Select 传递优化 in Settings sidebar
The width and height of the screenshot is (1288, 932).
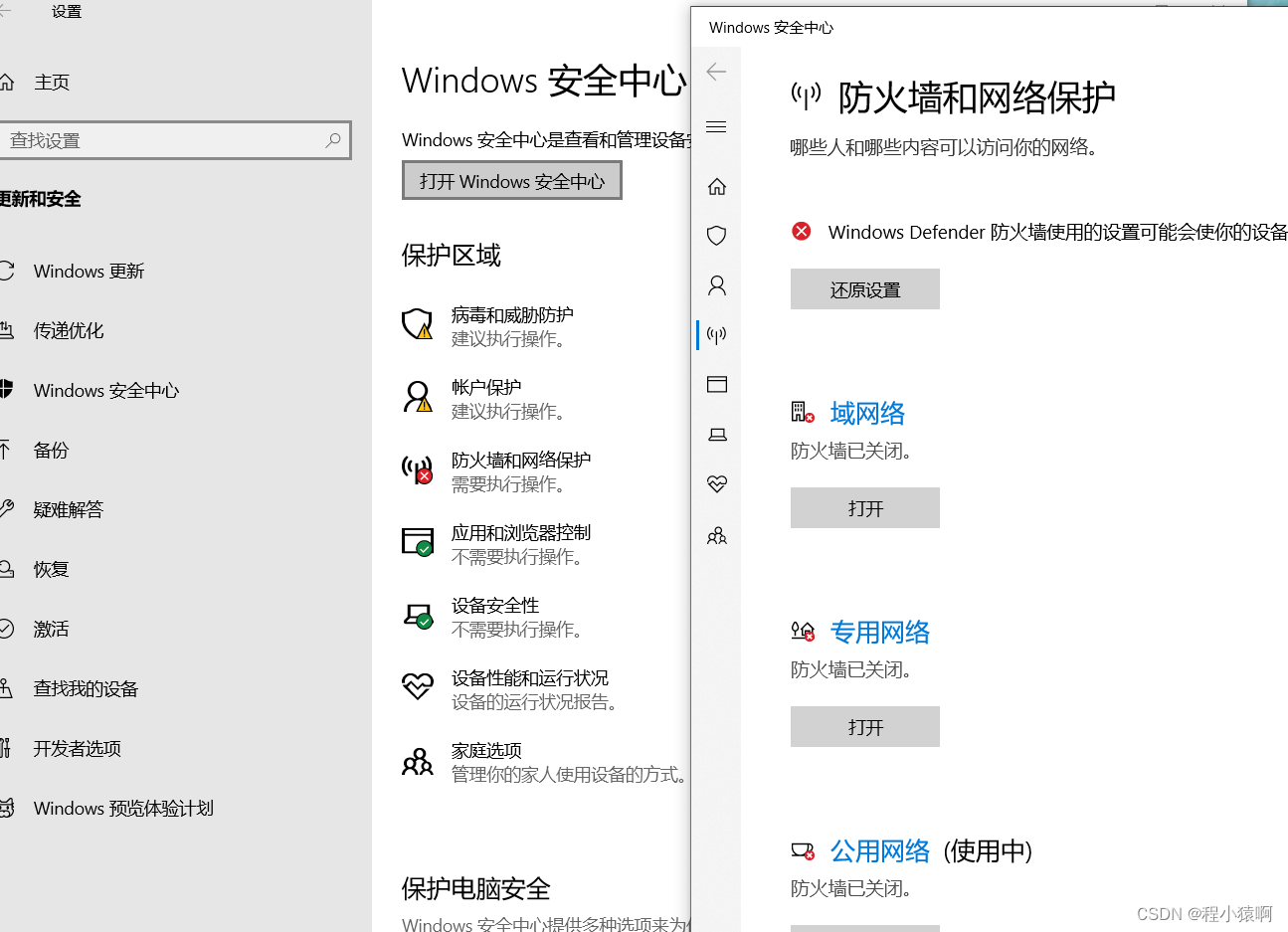69,331
